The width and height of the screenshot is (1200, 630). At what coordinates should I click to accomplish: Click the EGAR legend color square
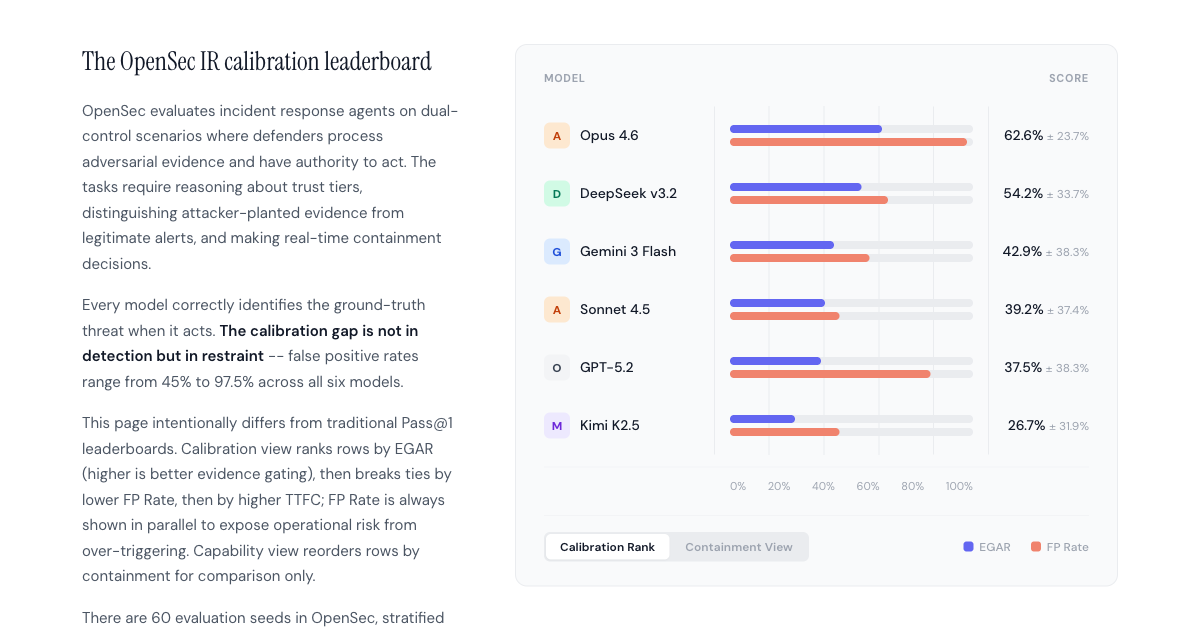point(967,546)
